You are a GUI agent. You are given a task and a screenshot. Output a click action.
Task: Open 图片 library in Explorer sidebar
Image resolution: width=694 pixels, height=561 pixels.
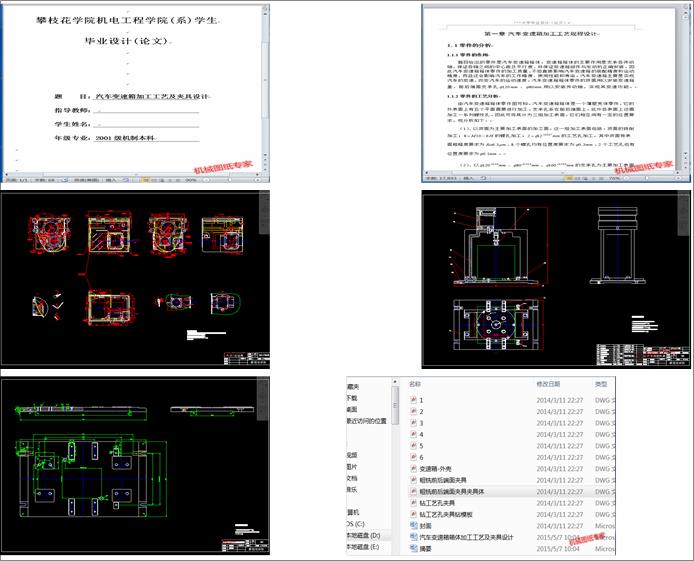pos(352,467)
